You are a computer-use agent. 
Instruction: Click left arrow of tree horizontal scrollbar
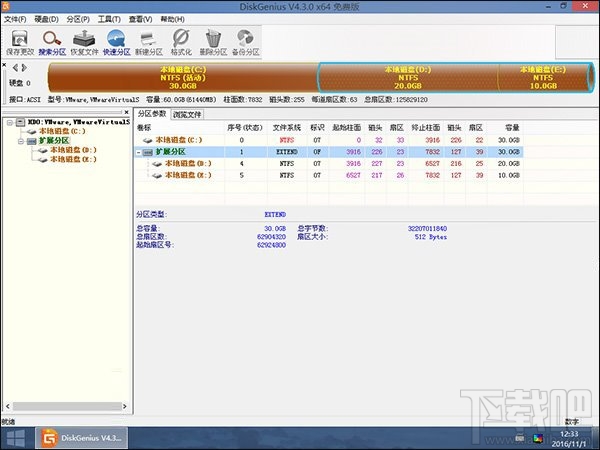click(8, 406)
